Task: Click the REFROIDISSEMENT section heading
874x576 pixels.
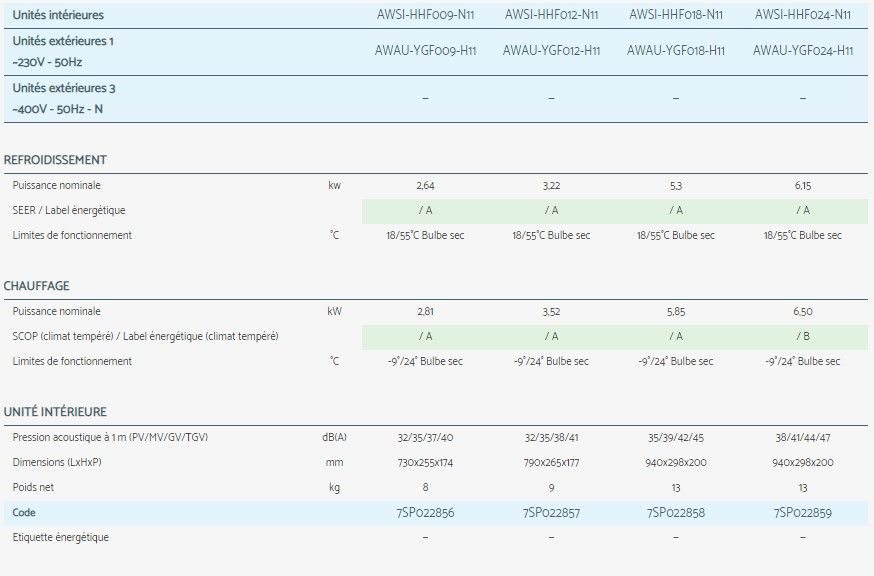Action: click(56, 160)
